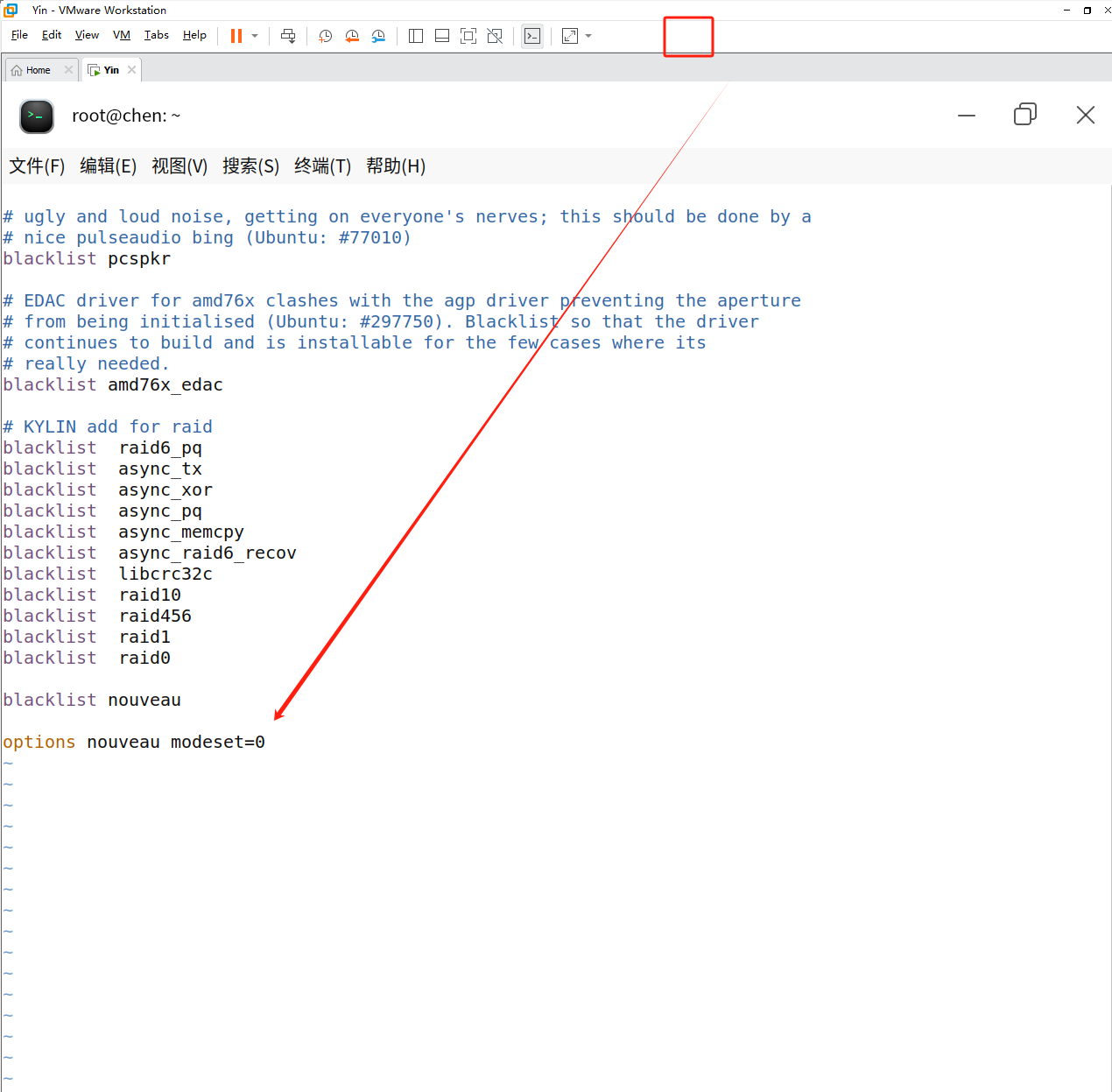Open the Tabs menu in VMware
The height and width of the screenshot is (1092, 1112).
pos(157,35)
